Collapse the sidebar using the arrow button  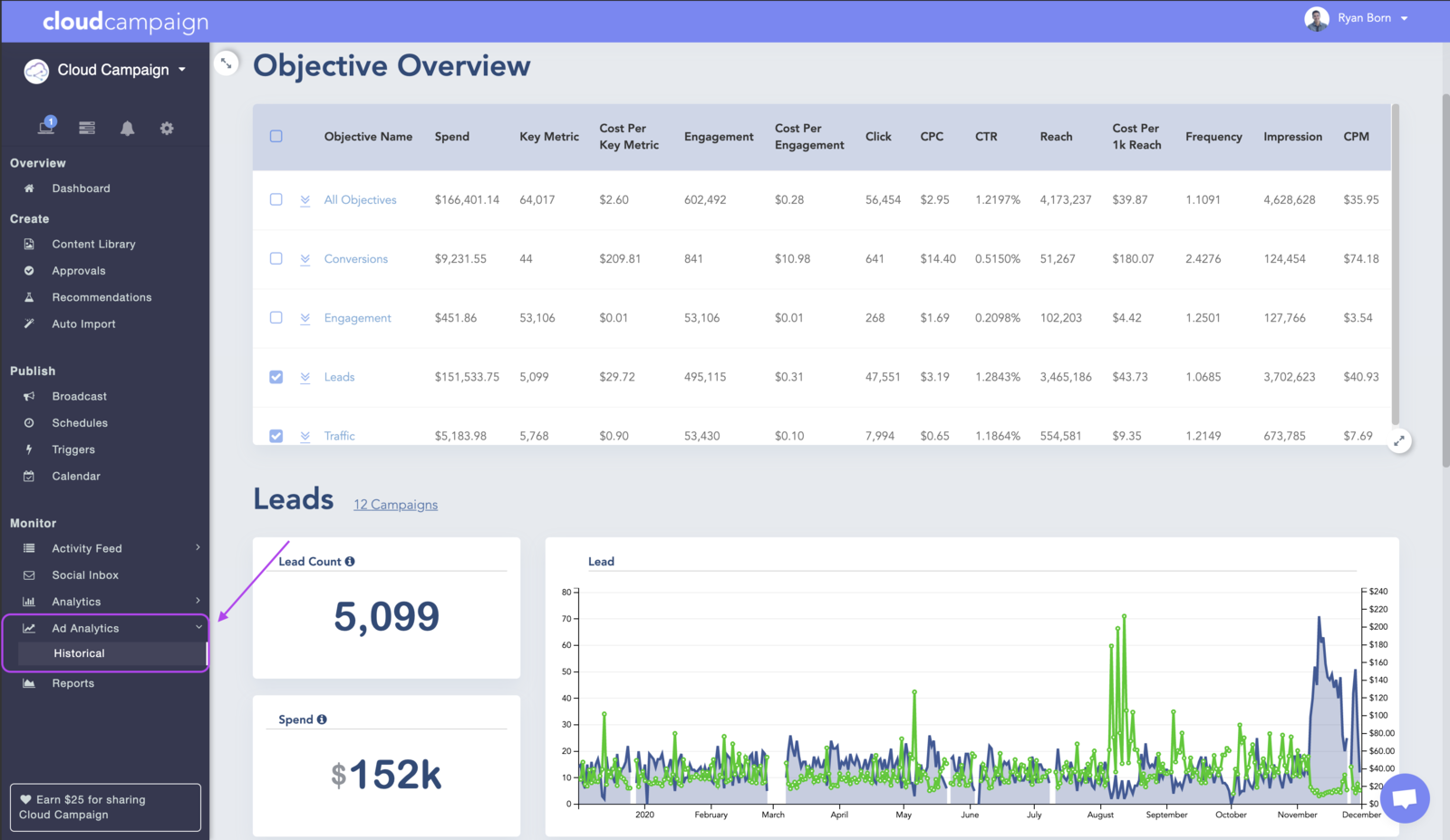pos(227,63)
